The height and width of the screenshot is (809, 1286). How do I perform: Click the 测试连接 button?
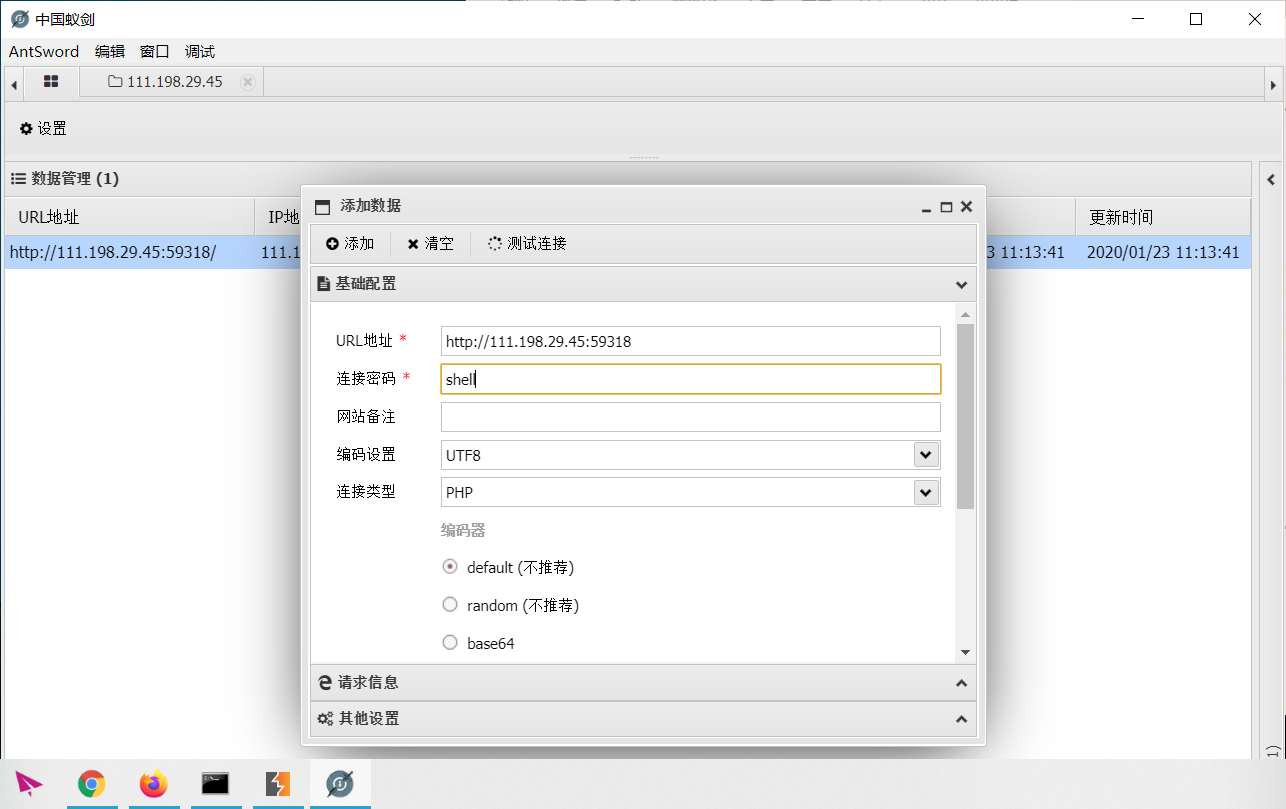(527, 244)
